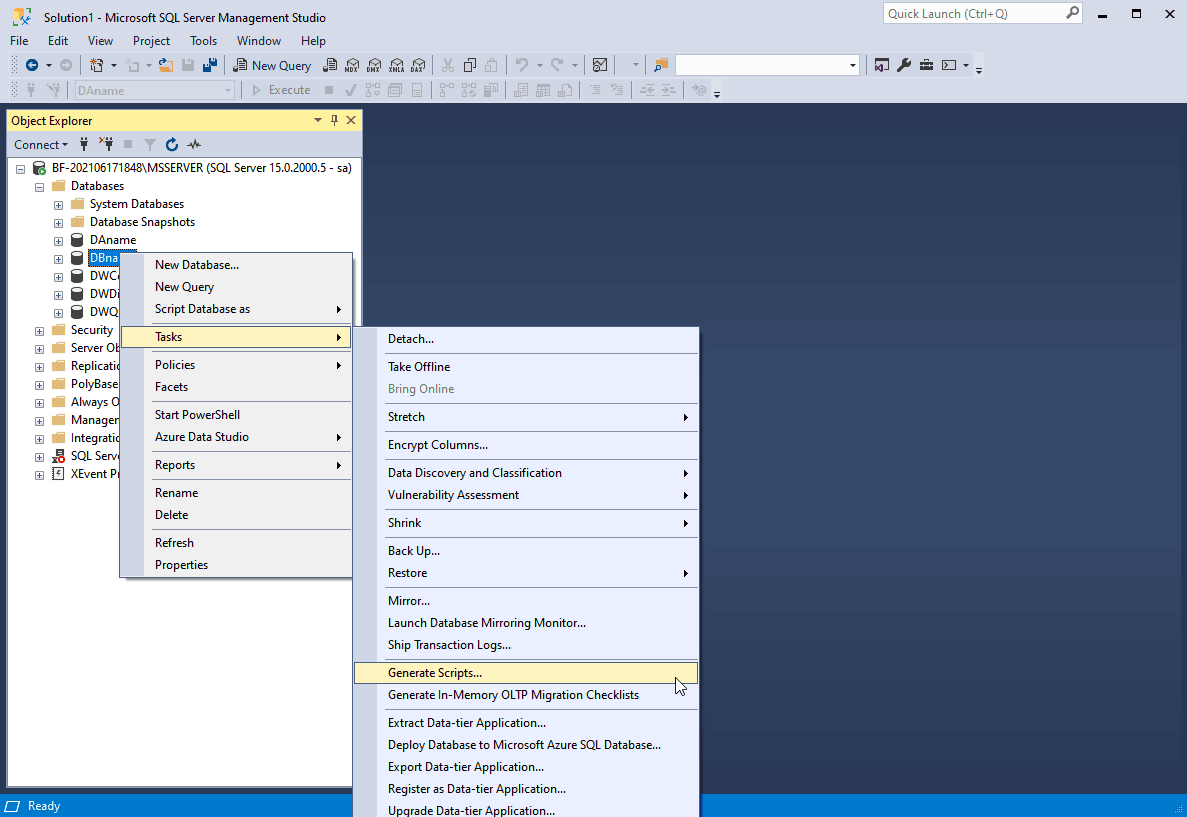Click the Connect Object Explorer plug icon
The width and height of the screenshot is (1187, 817).
tap(84, 144)
